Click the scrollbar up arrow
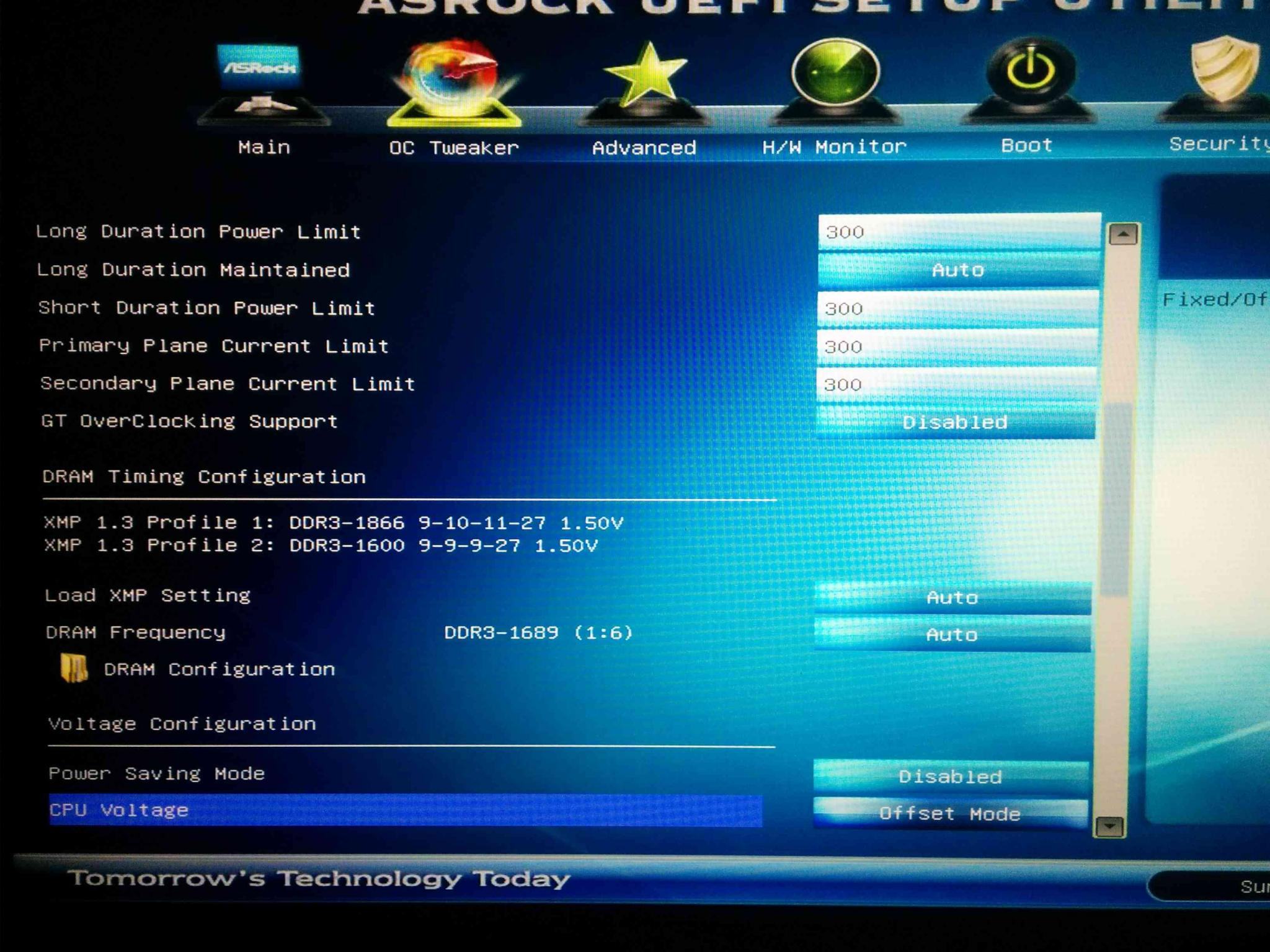This screenshot has width=1270, height=952. (x=1123, y=234)
